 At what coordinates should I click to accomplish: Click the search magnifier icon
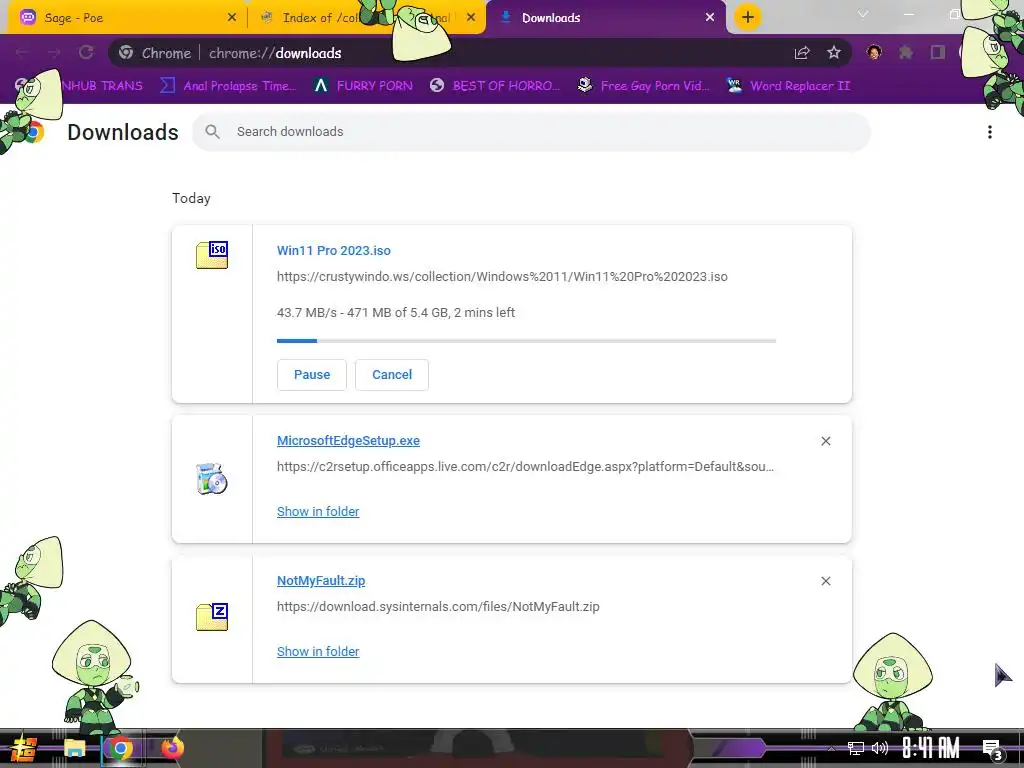pyautogui.click(x=212, y=131)
